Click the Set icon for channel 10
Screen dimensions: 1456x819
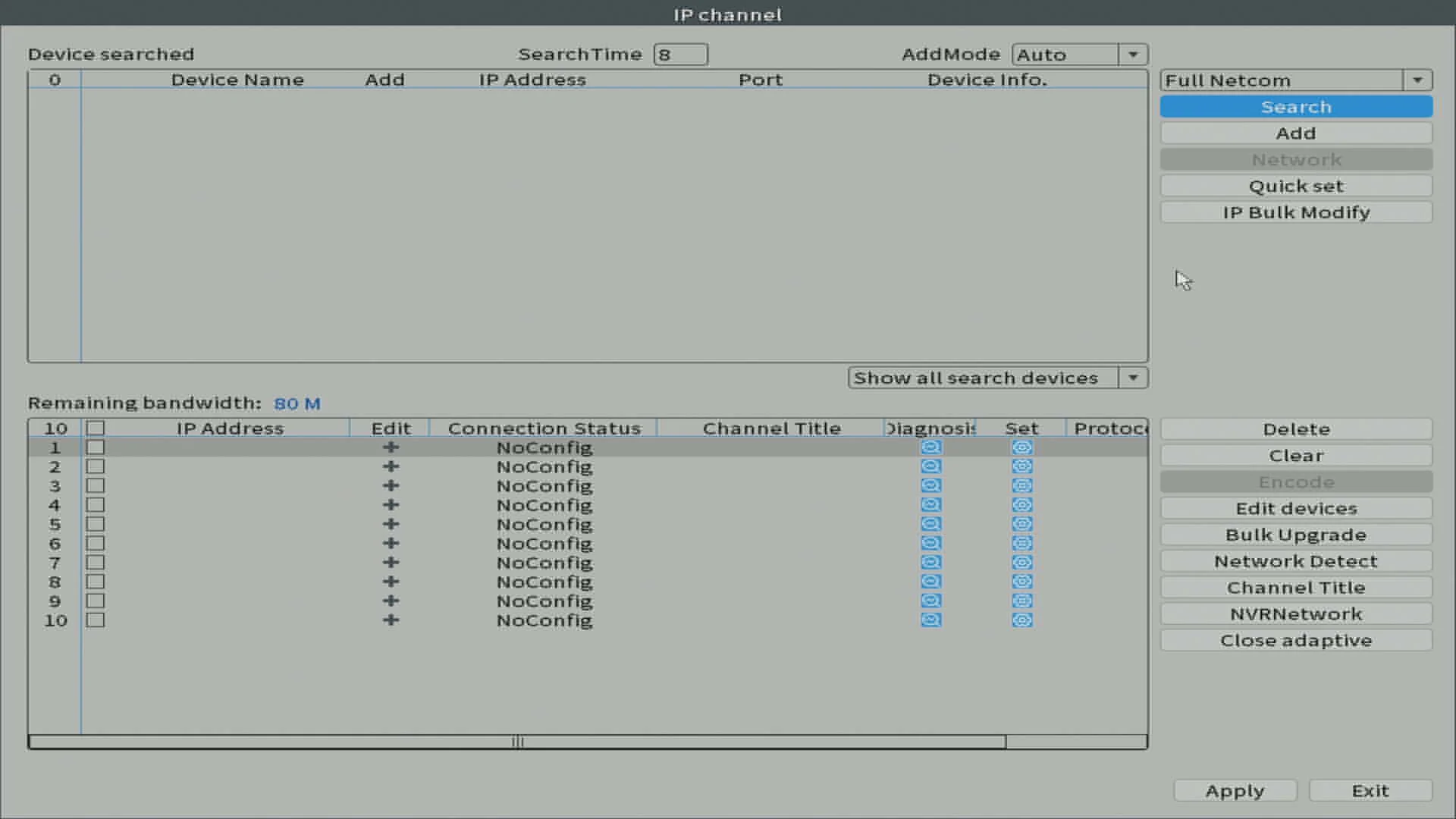pos(1022,619)
